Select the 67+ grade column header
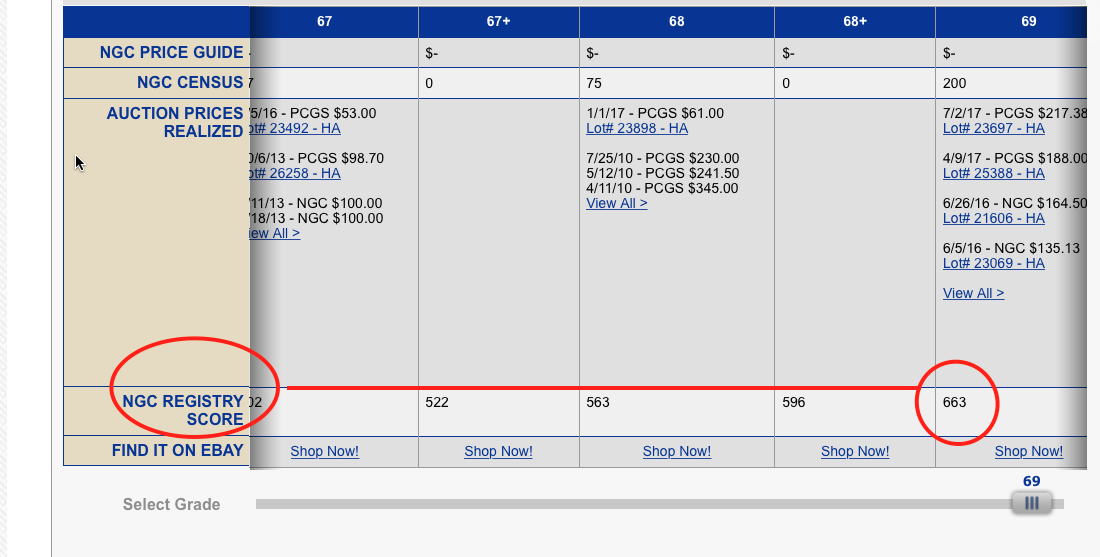Viewport: 1100px width, 557px height. coord(499,22)
